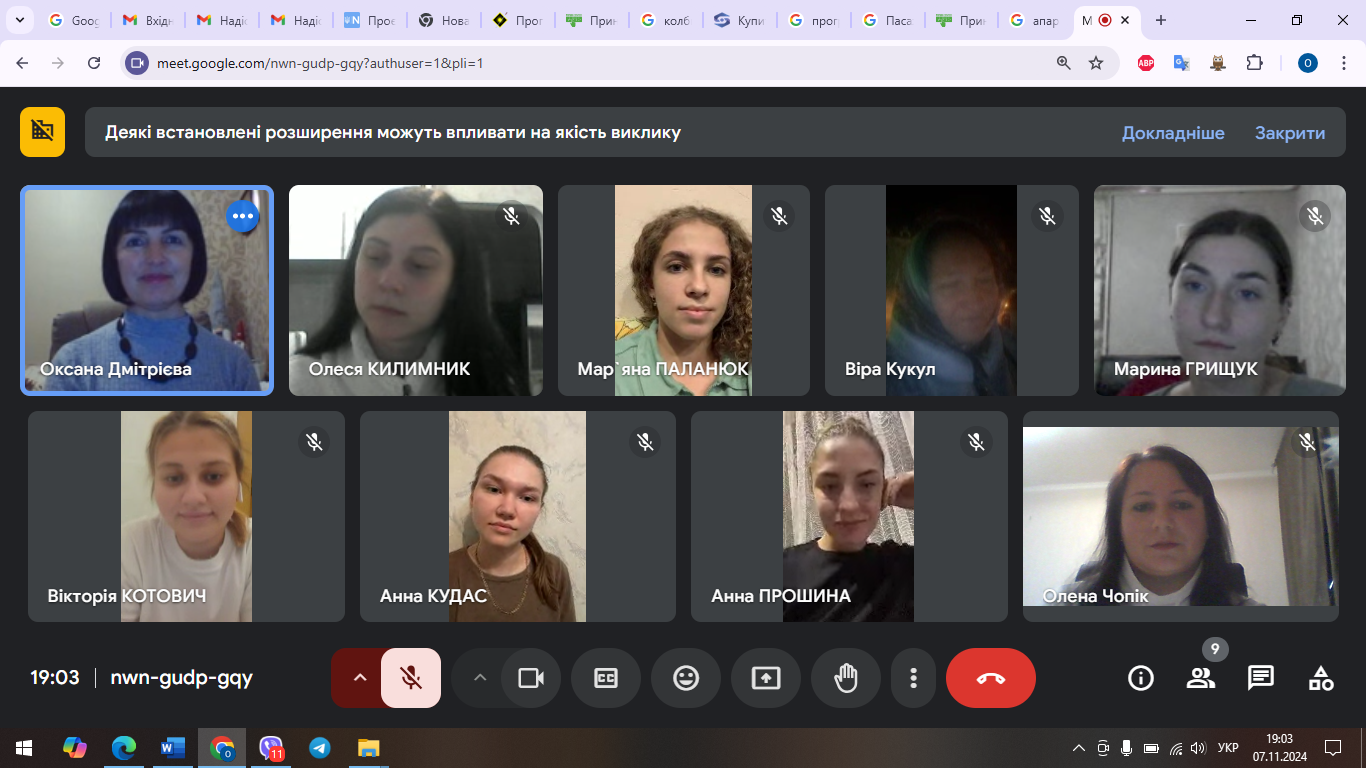1366x768 pixels.
Task: Open the meeting details info icon
Action: 1140,678
